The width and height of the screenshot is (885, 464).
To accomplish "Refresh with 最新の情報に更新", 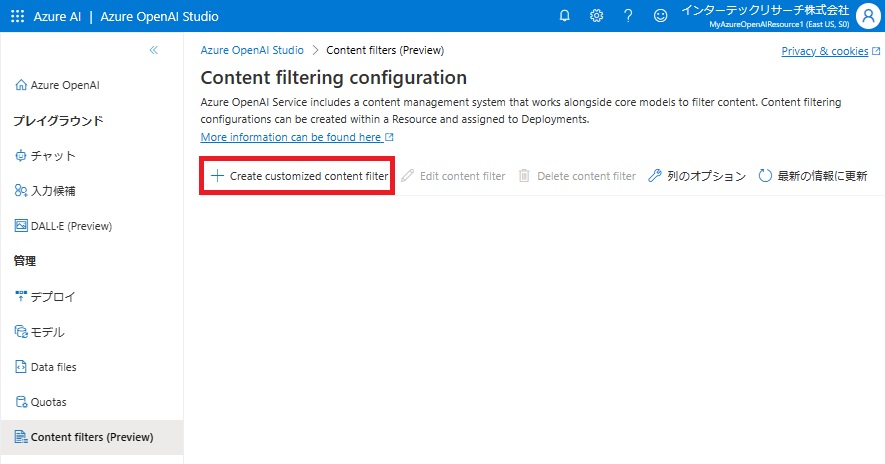I will [x=813, y=176].
